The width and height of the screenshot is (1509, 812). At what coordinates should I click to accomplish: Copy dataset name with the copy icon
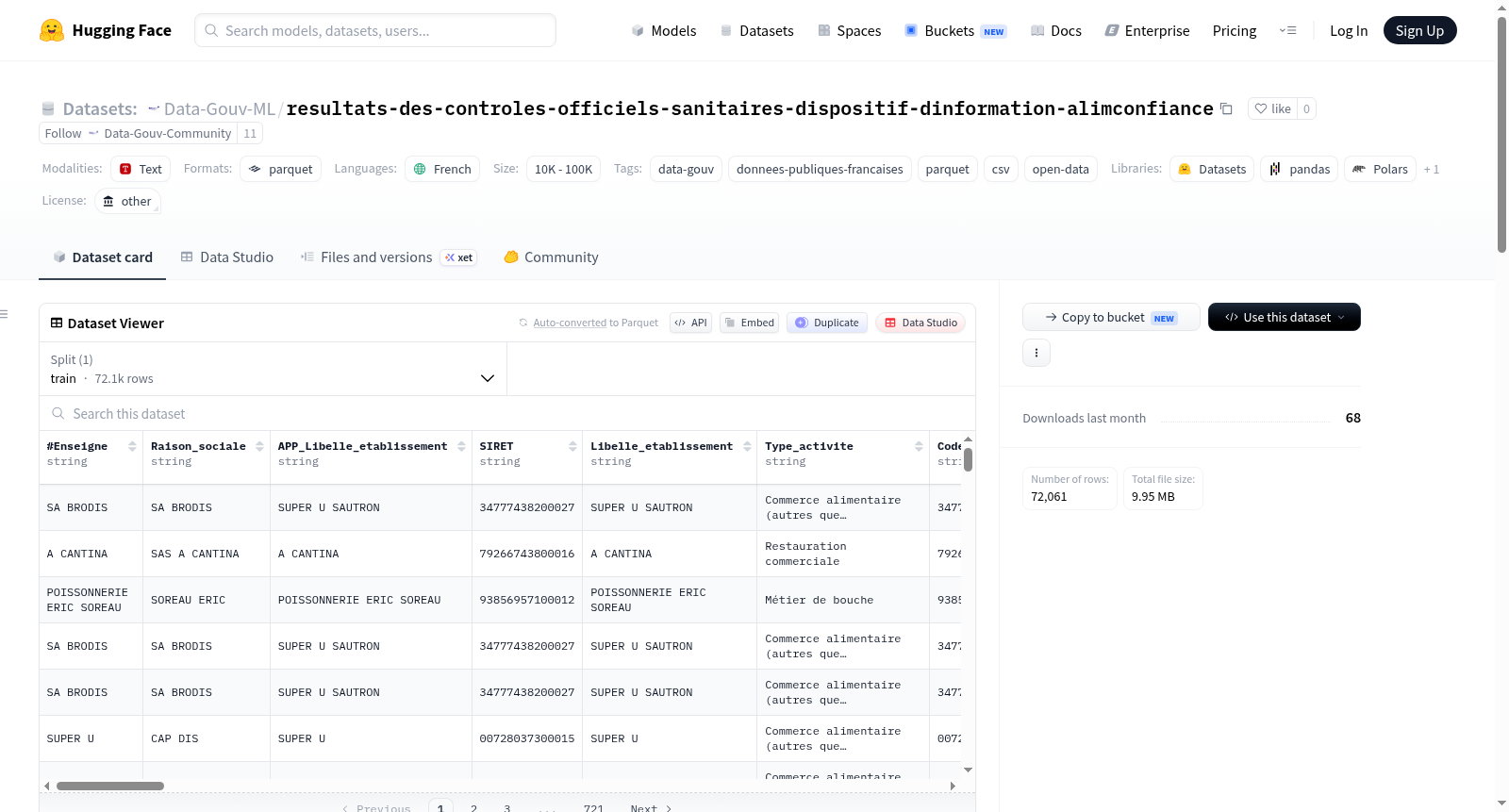click(x=1226, y=108)
